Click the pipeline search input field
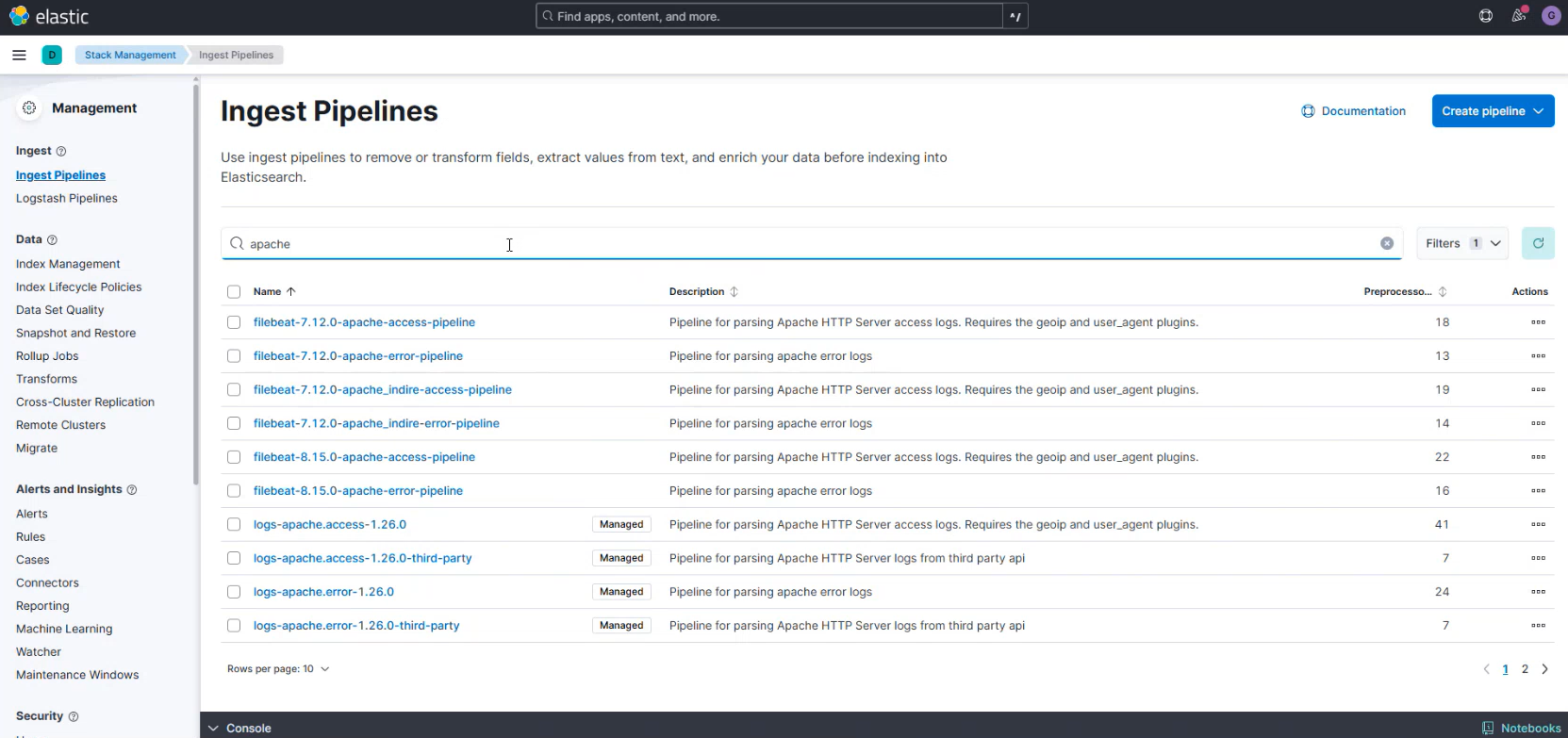The image size is (1568, 738). [812, 243]
